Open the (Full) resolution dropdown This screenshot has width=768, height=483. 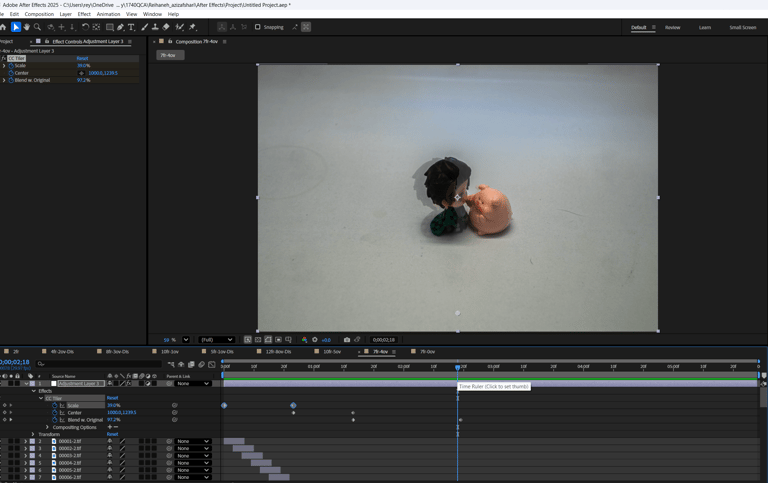point(216,339)
